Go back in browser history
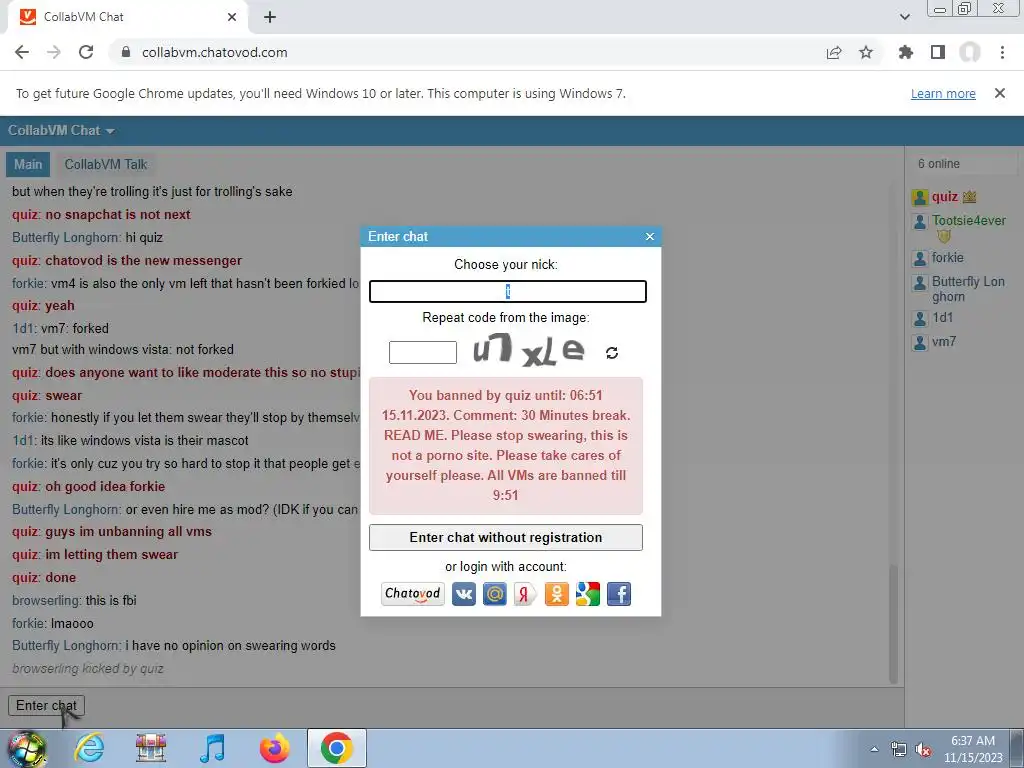Viewport: 1024px width, 768px height. pyautogui.click(x=22, y=52)
